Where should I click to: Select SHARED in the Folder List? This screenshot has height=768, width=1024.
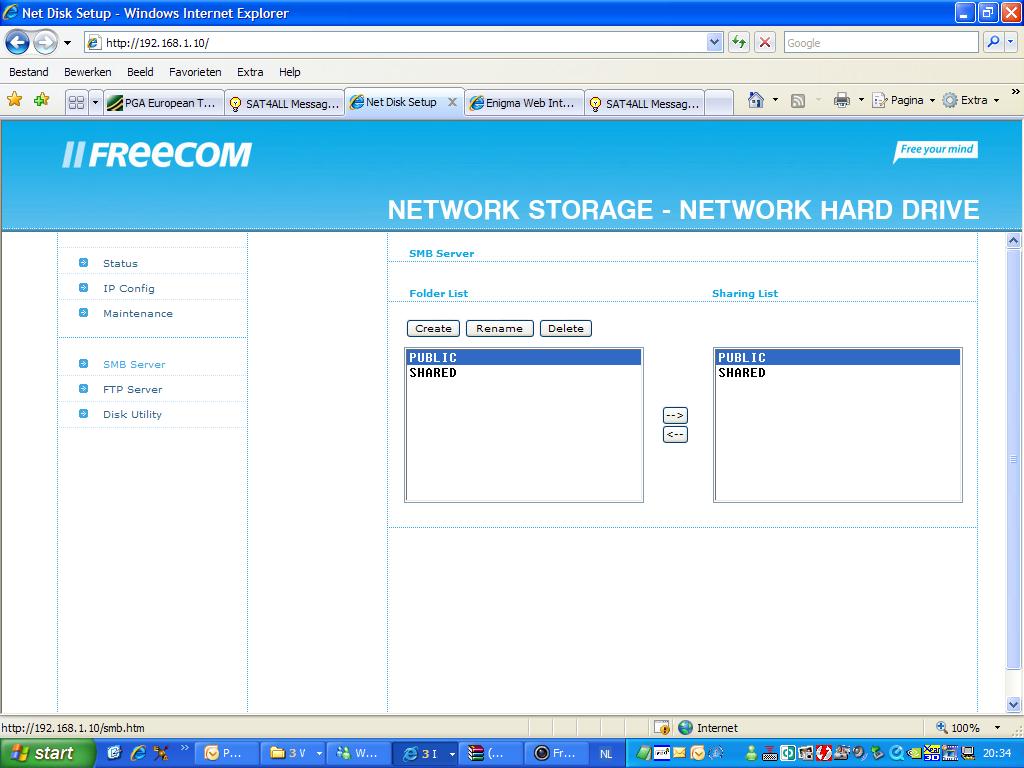[x=524, y=373]
